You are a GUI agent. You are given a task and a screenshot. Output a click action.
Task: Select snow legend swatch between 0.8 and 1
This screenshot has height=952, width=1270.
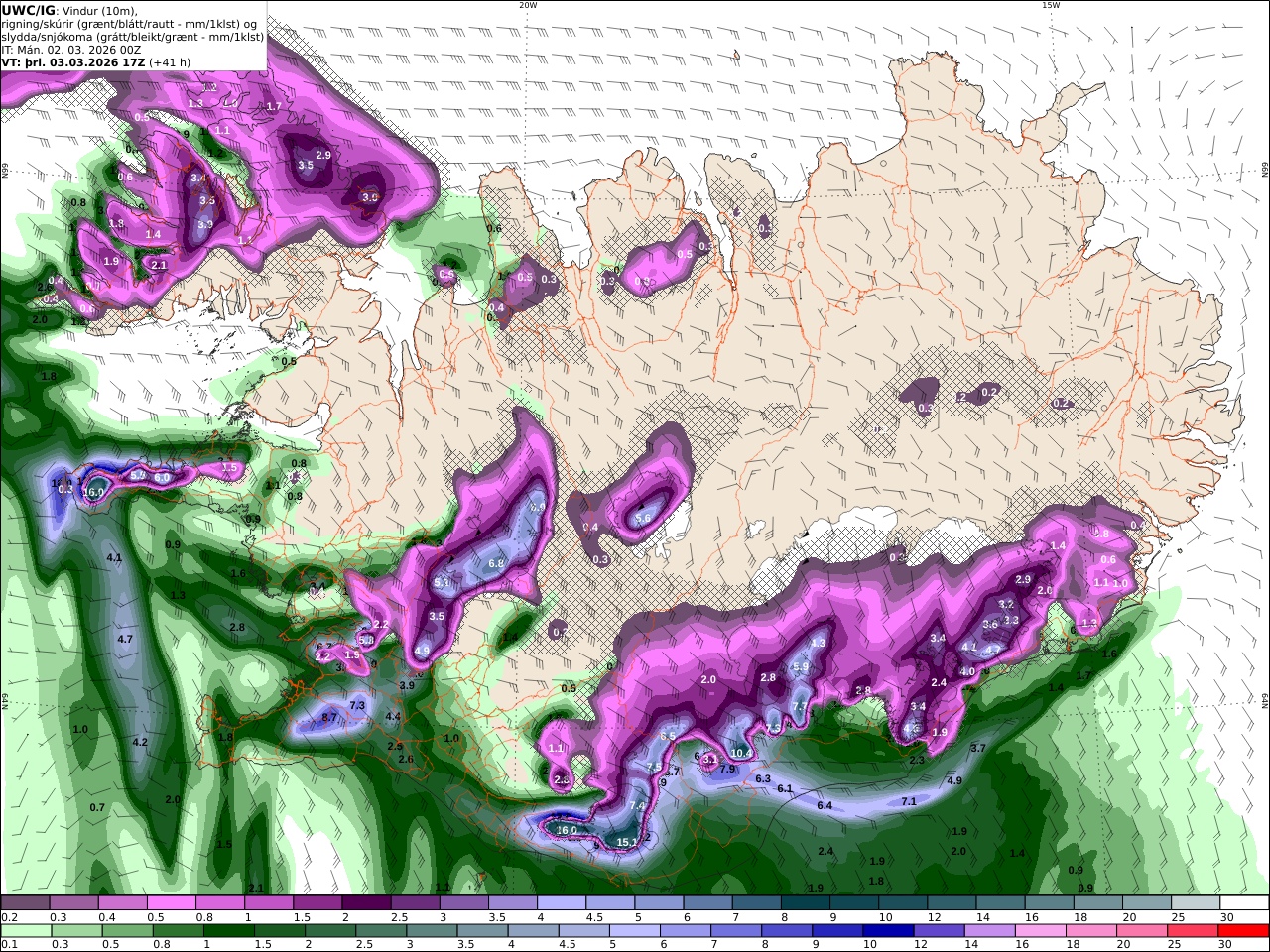tap(219, 902)
